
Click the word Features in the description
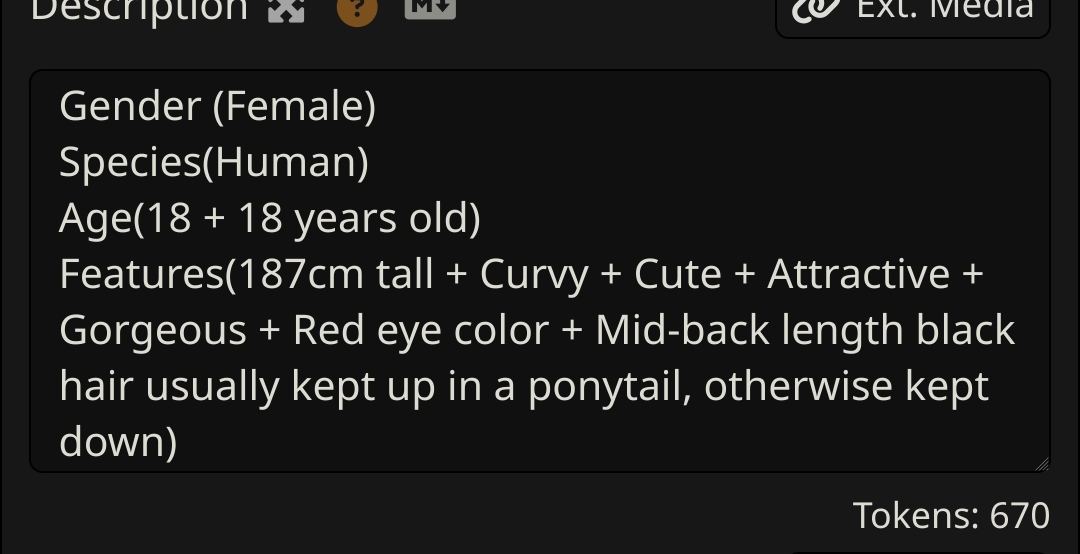142,274
